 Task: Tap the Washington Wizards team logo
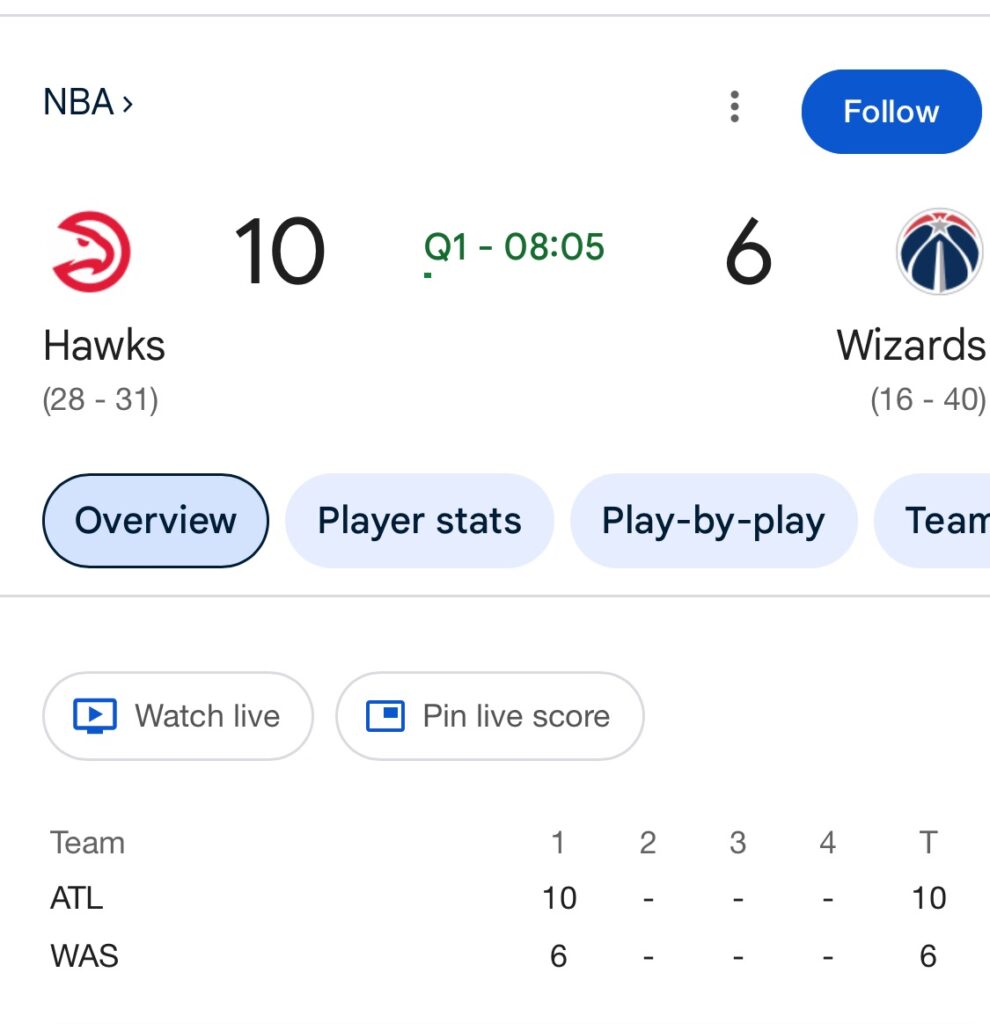click(x=938, y=251)
